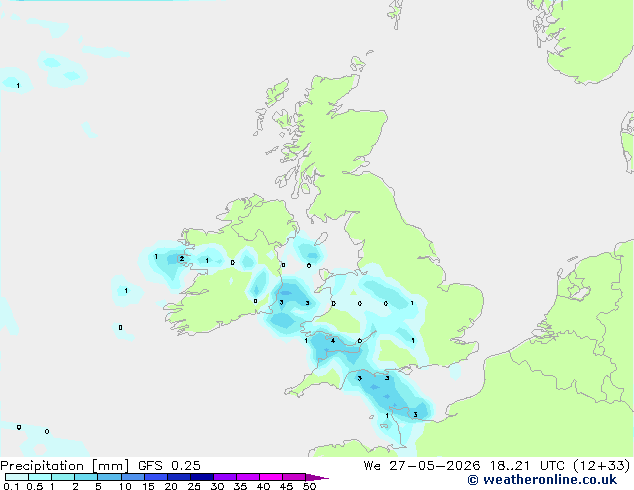Click the '2' rainfall value off western Ireland
Image resolution: width=634 pixels, height=490 pixels.
pyautogui.click(x=182, y=259)
